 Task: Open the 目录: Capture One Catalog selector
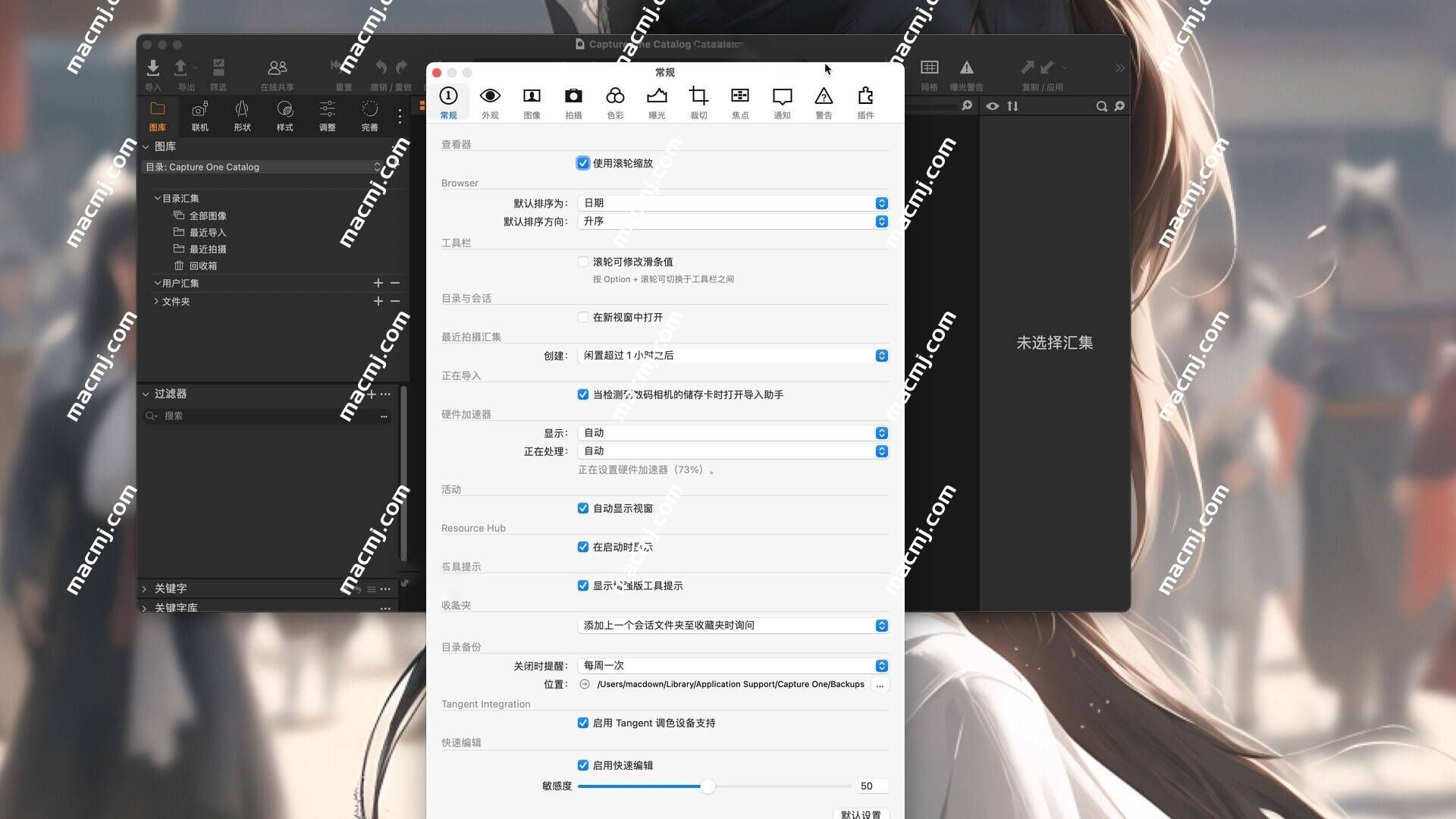coord(262,167)
